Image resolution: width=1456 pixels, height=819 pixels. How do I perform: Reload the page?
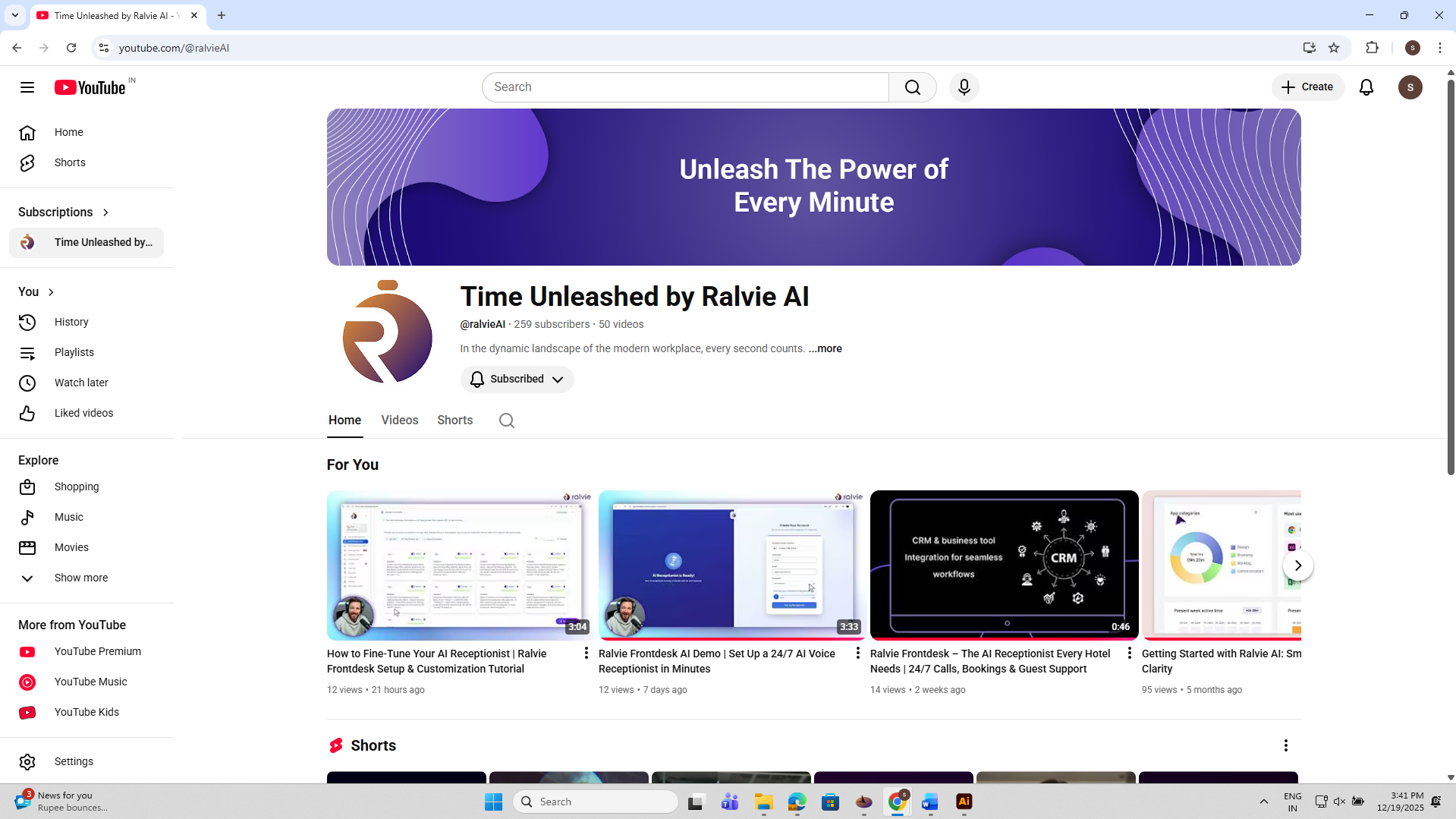point(71,48)
